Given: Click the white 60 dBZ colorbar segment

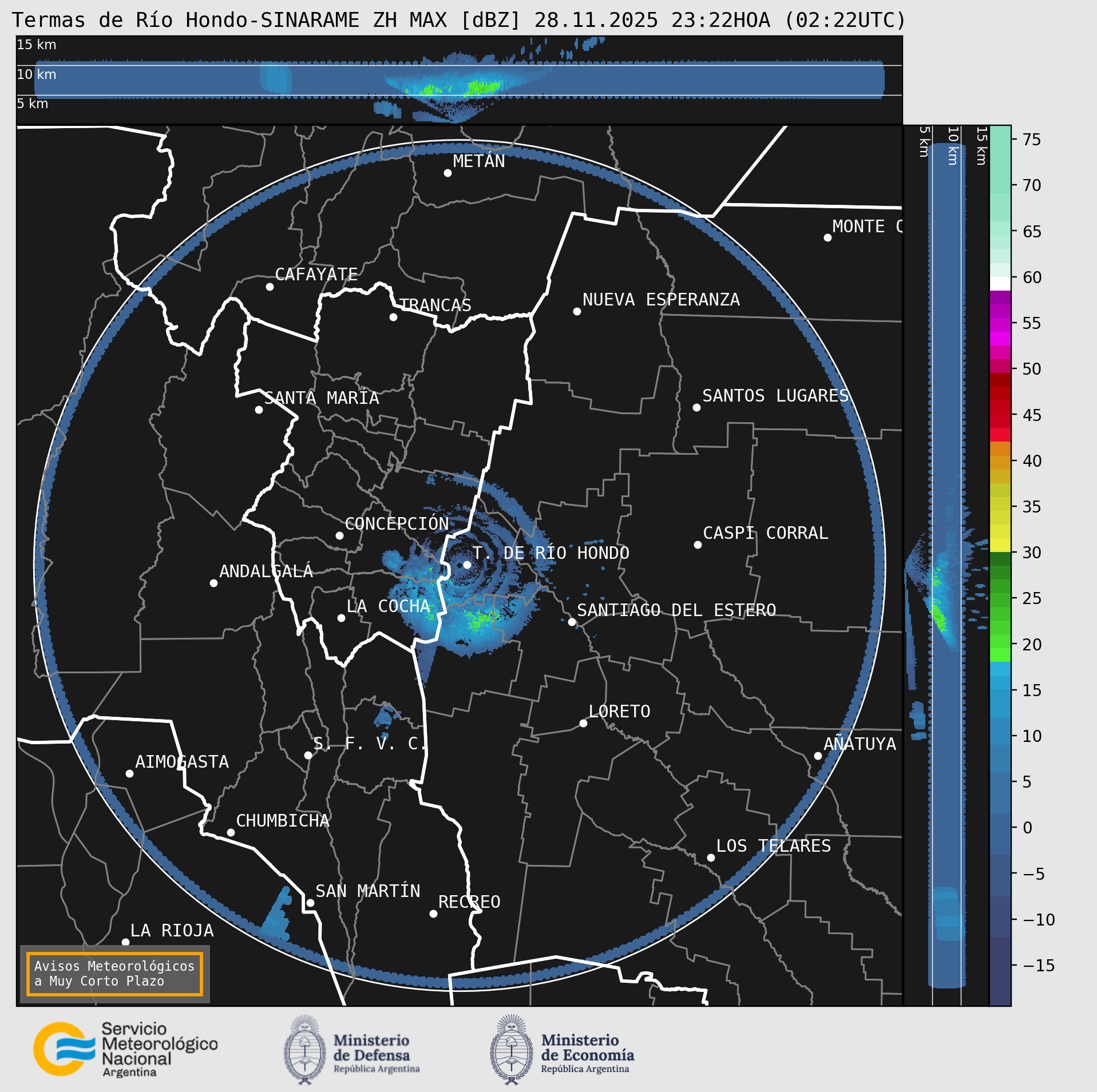Looking at the screenshot, I should [x=1000, y=284].
